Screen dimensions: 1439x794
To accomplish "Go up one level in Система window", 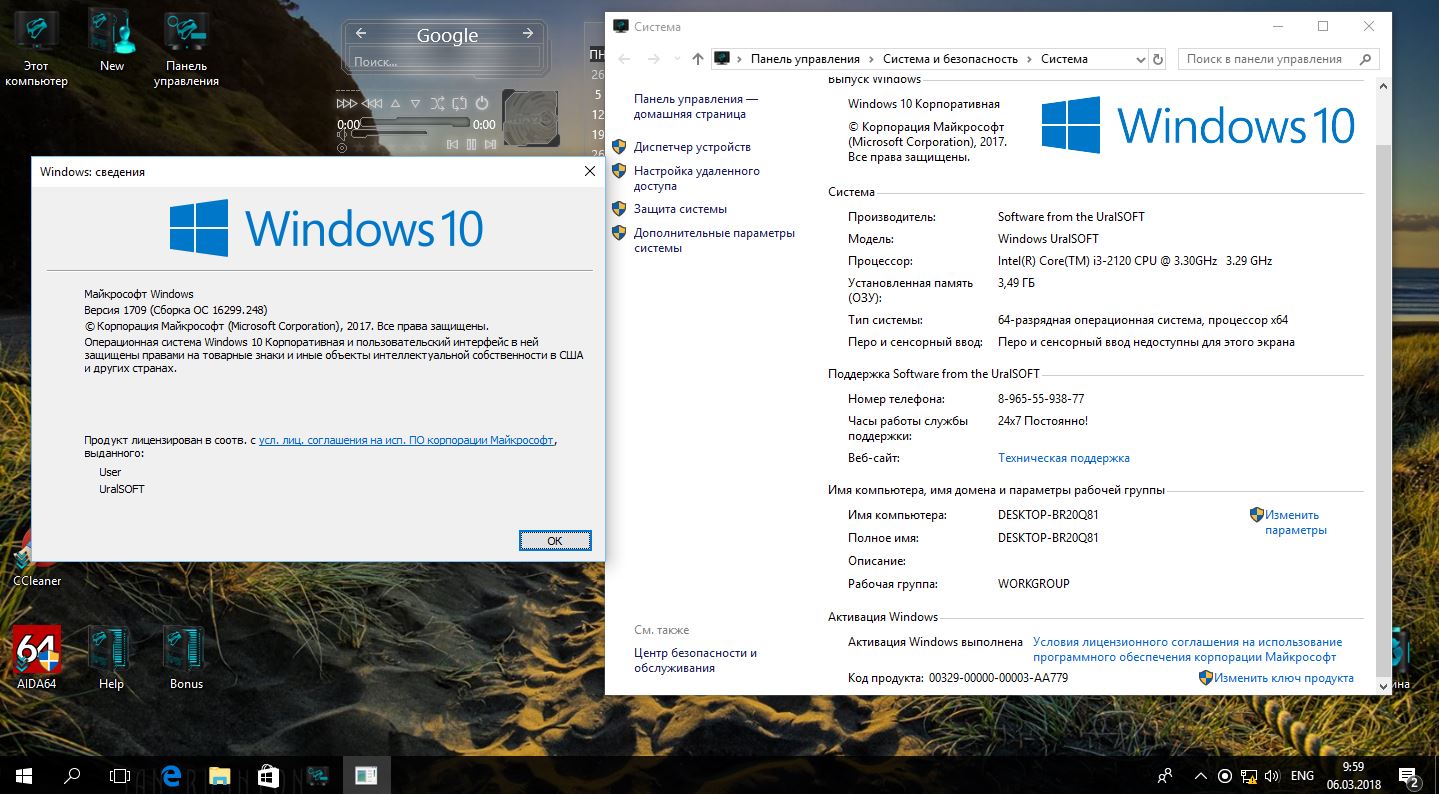I will point(698,59).
